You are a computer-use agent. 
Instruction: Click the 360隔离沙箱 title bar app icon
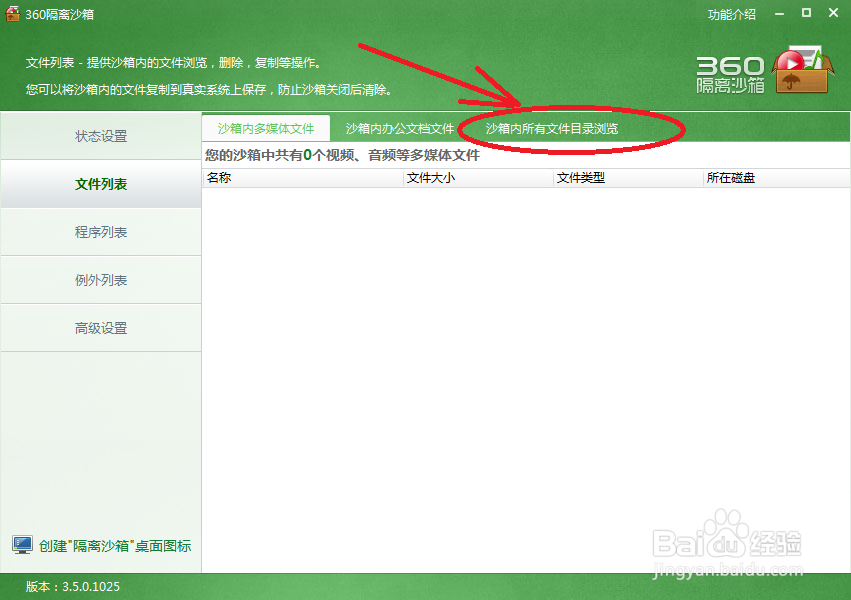[12, 14]
